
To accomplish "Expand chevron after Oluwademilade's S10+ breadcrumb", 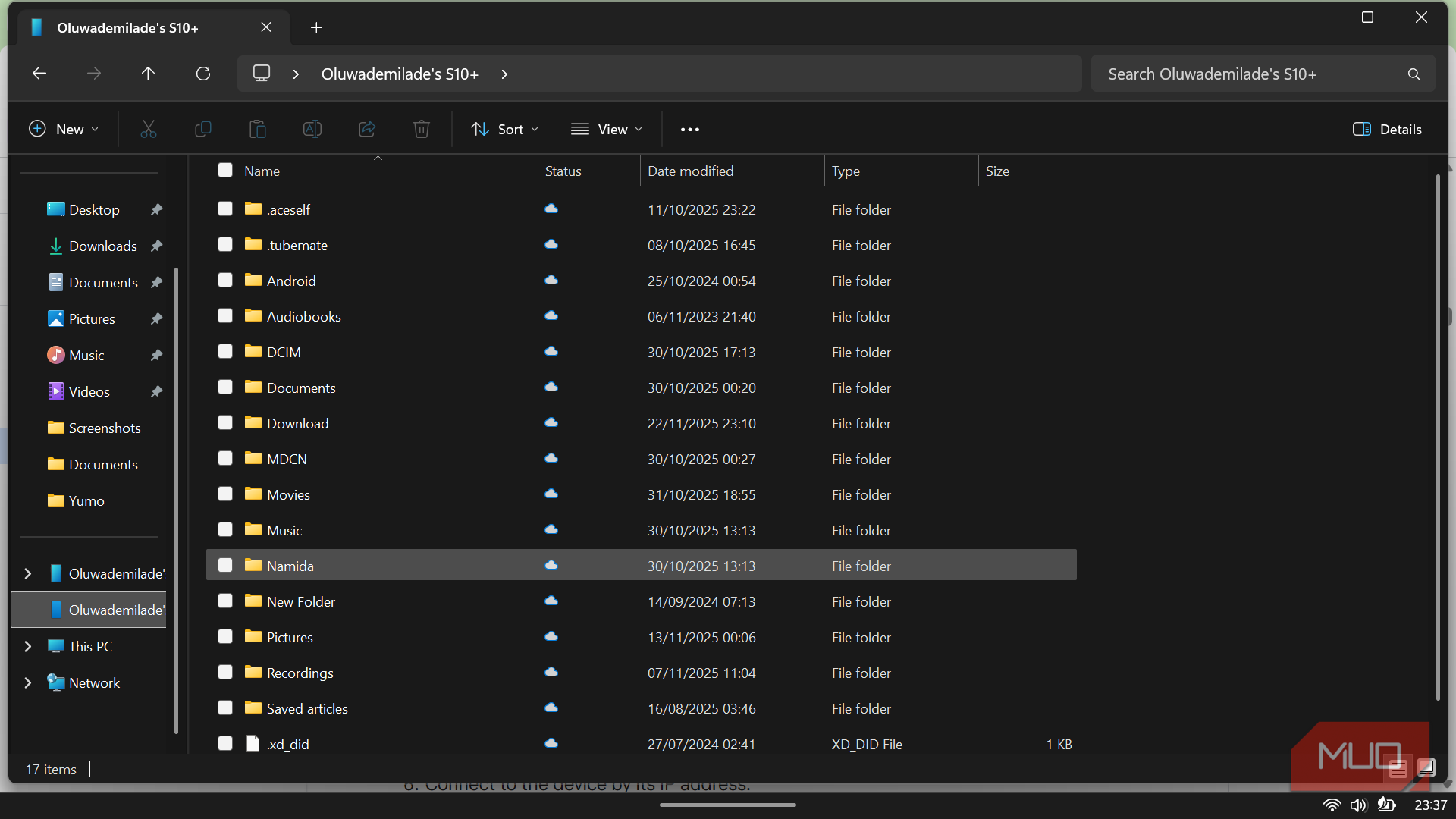I will [504, 74].
